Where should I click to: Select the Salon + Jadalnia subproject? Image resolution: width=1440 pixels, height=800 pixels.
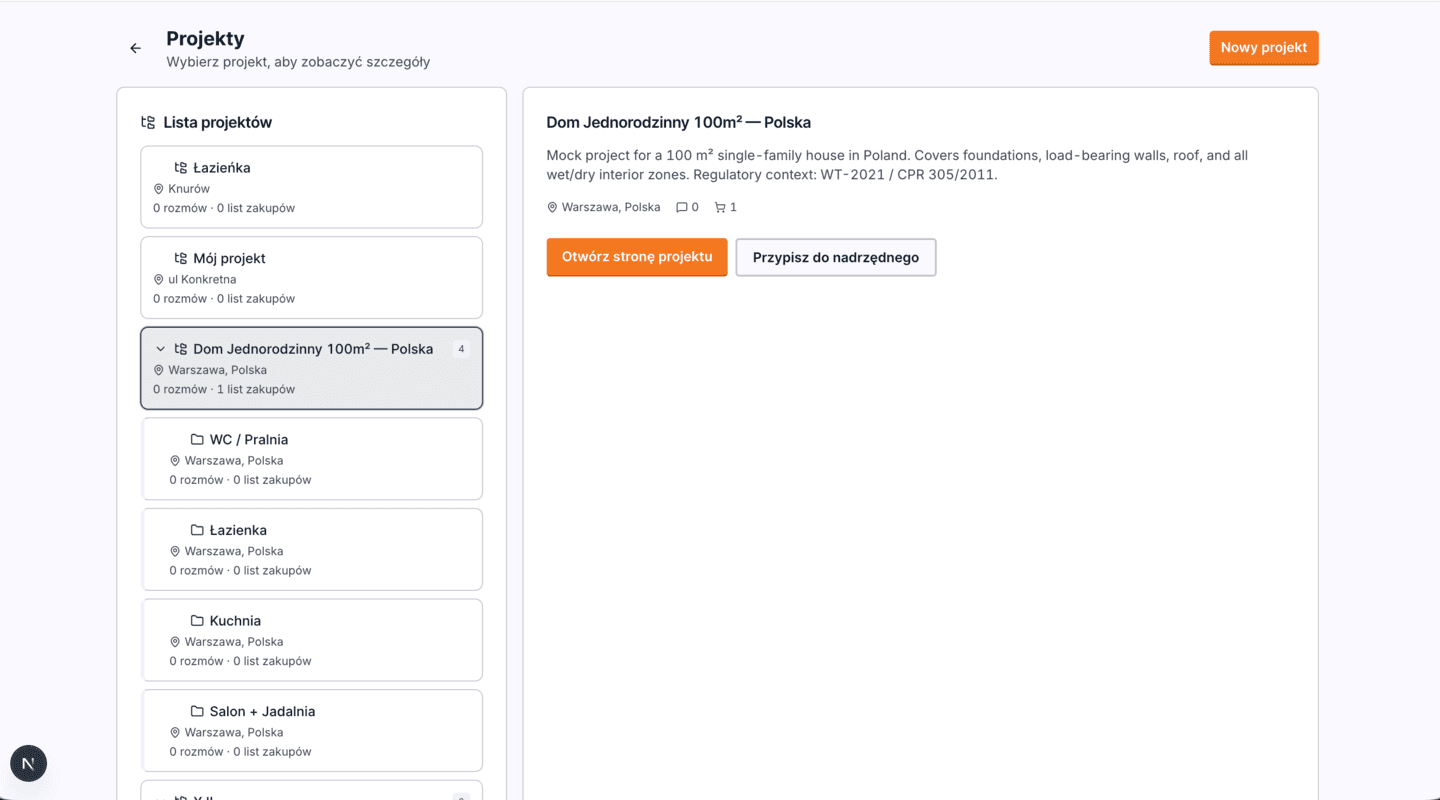tap(312, 731)
